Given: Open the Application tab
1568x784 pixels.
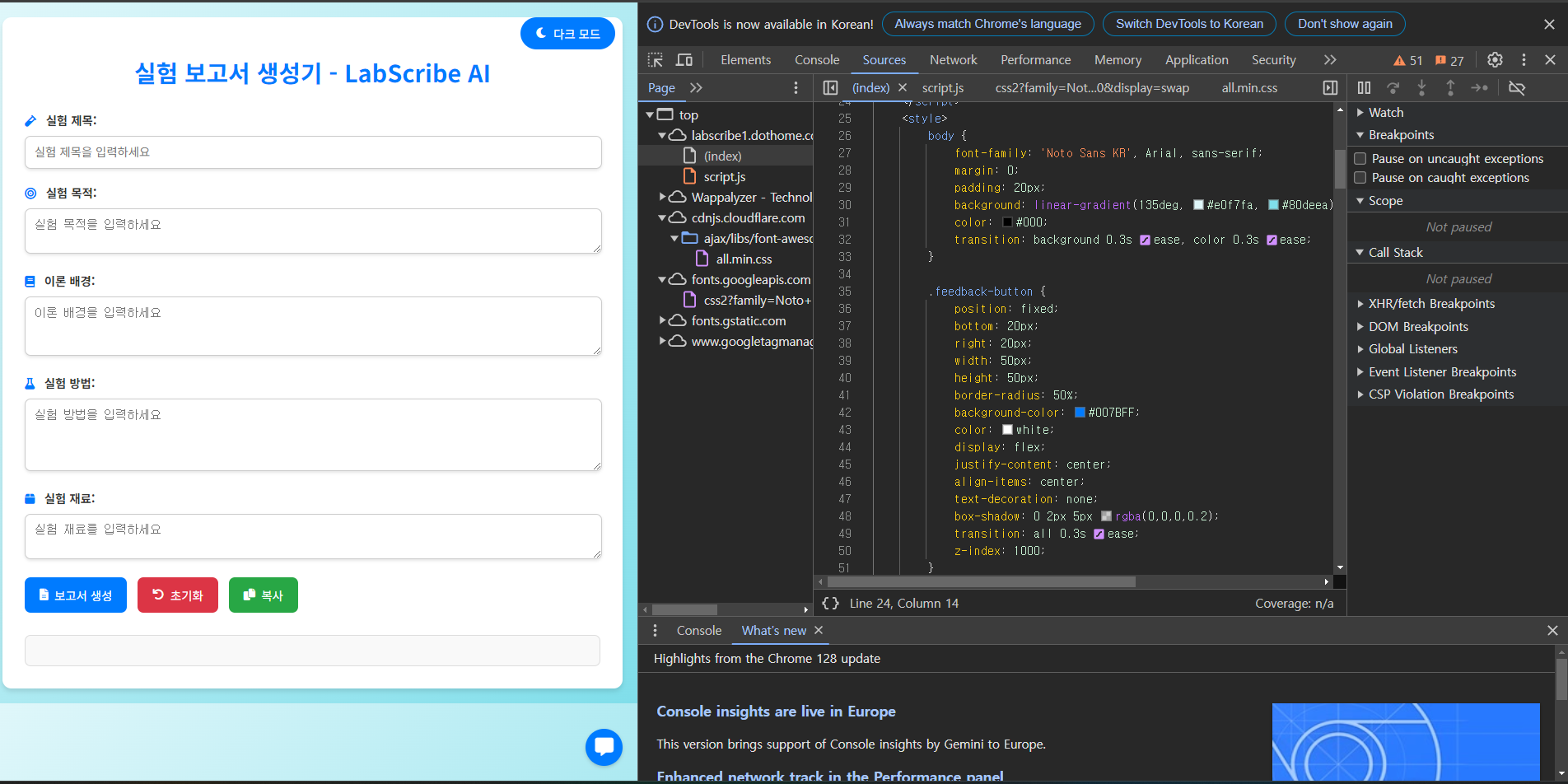Looking at the screenshot, I should pyautogui.click(x=1197, y=60).
